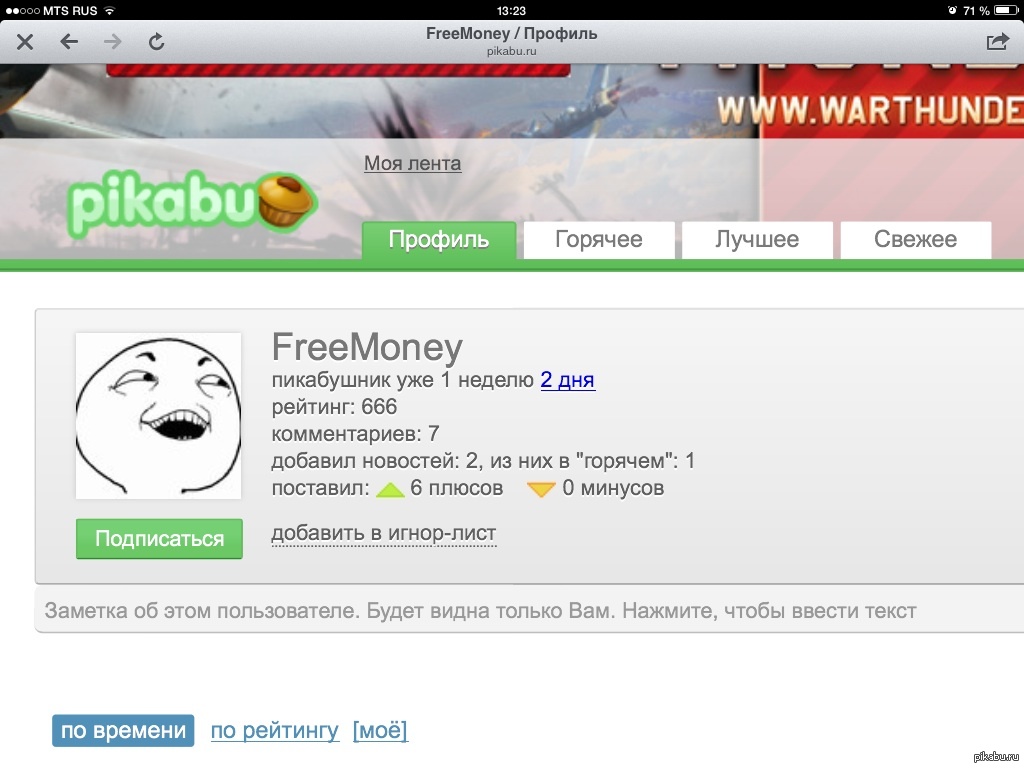Switch to the Лучшее tab
The height and width of the screenshot is (768, 1024).
click(x=758, y=240)
